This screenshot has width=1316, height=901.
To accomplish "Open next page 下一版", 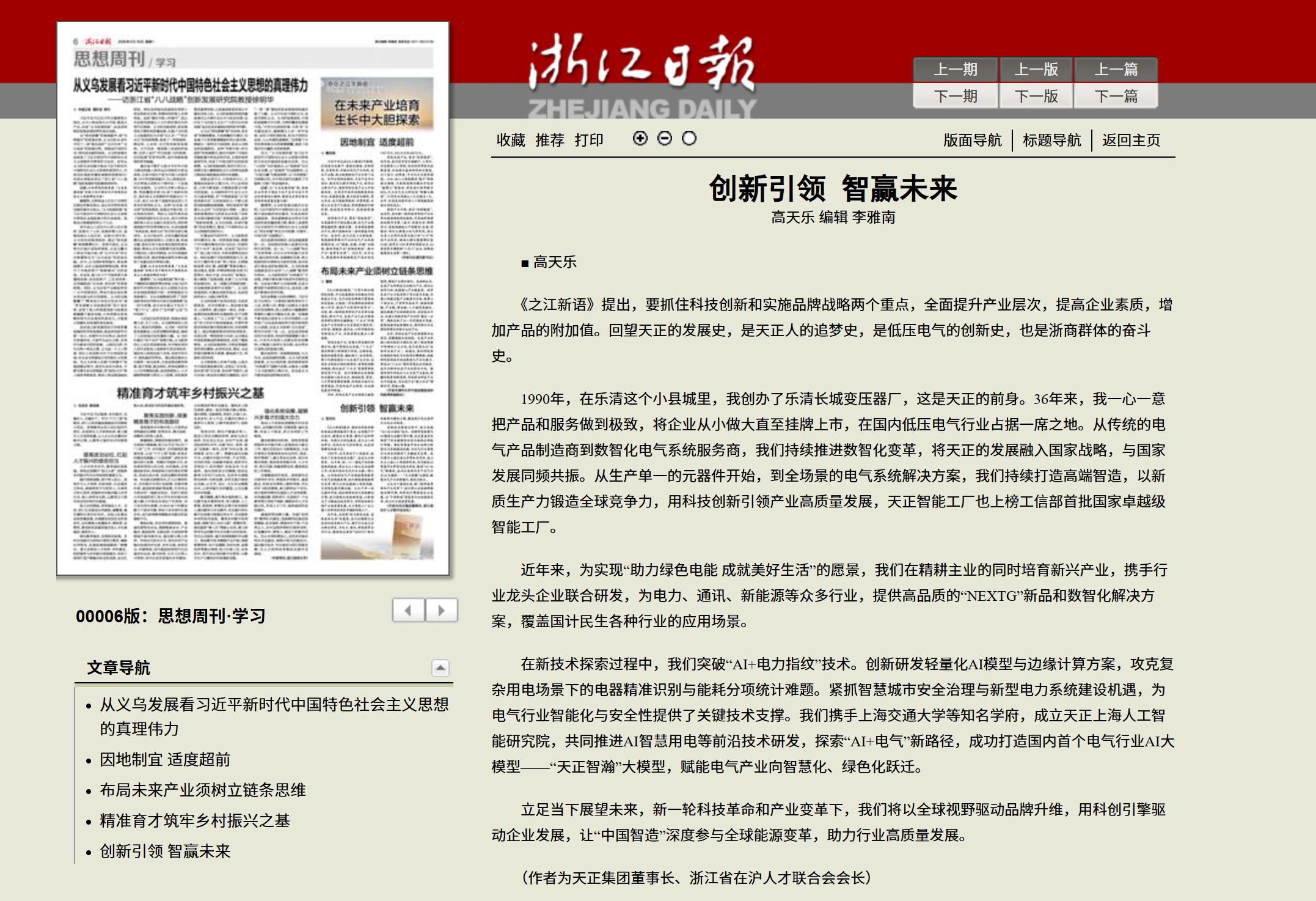I will [x=1036, y=96].
